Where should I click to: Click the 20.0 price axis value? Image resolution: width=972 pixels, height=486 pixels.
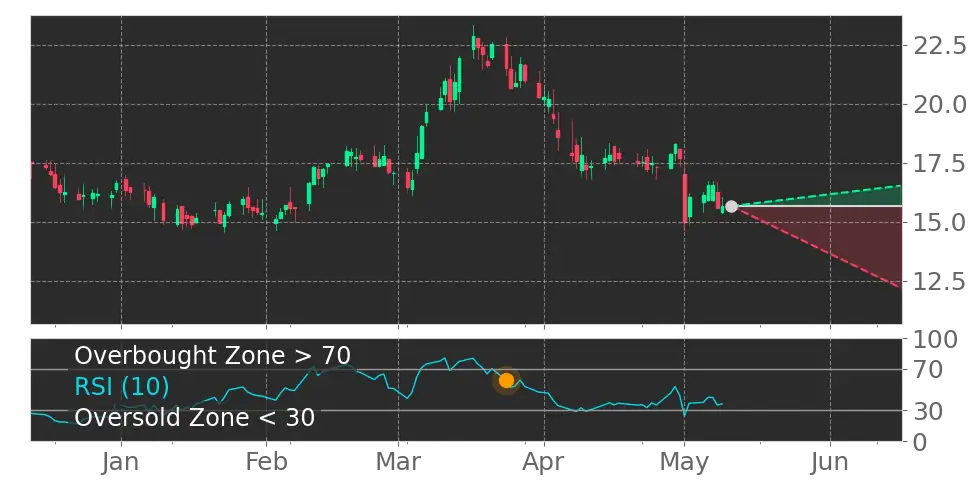[939, 105]
